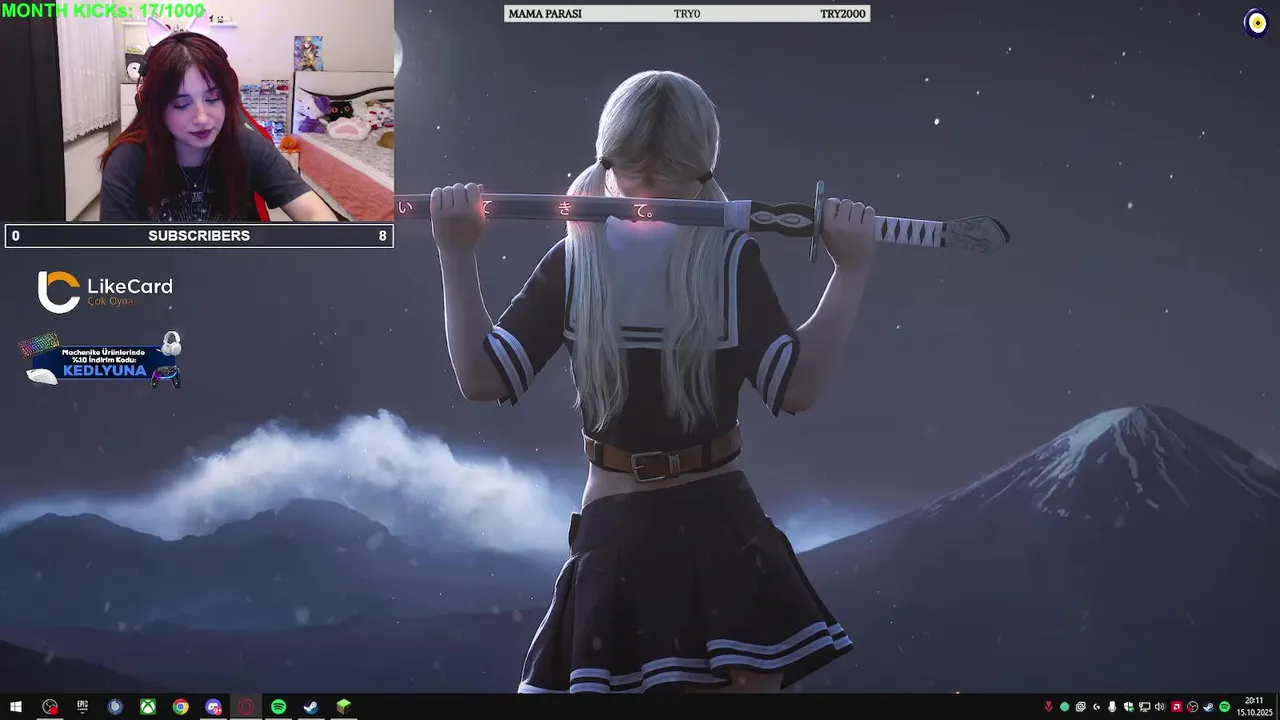Click the evil eye icon at top right
Screen dimensions: 1280x720
click(1256, 23)
